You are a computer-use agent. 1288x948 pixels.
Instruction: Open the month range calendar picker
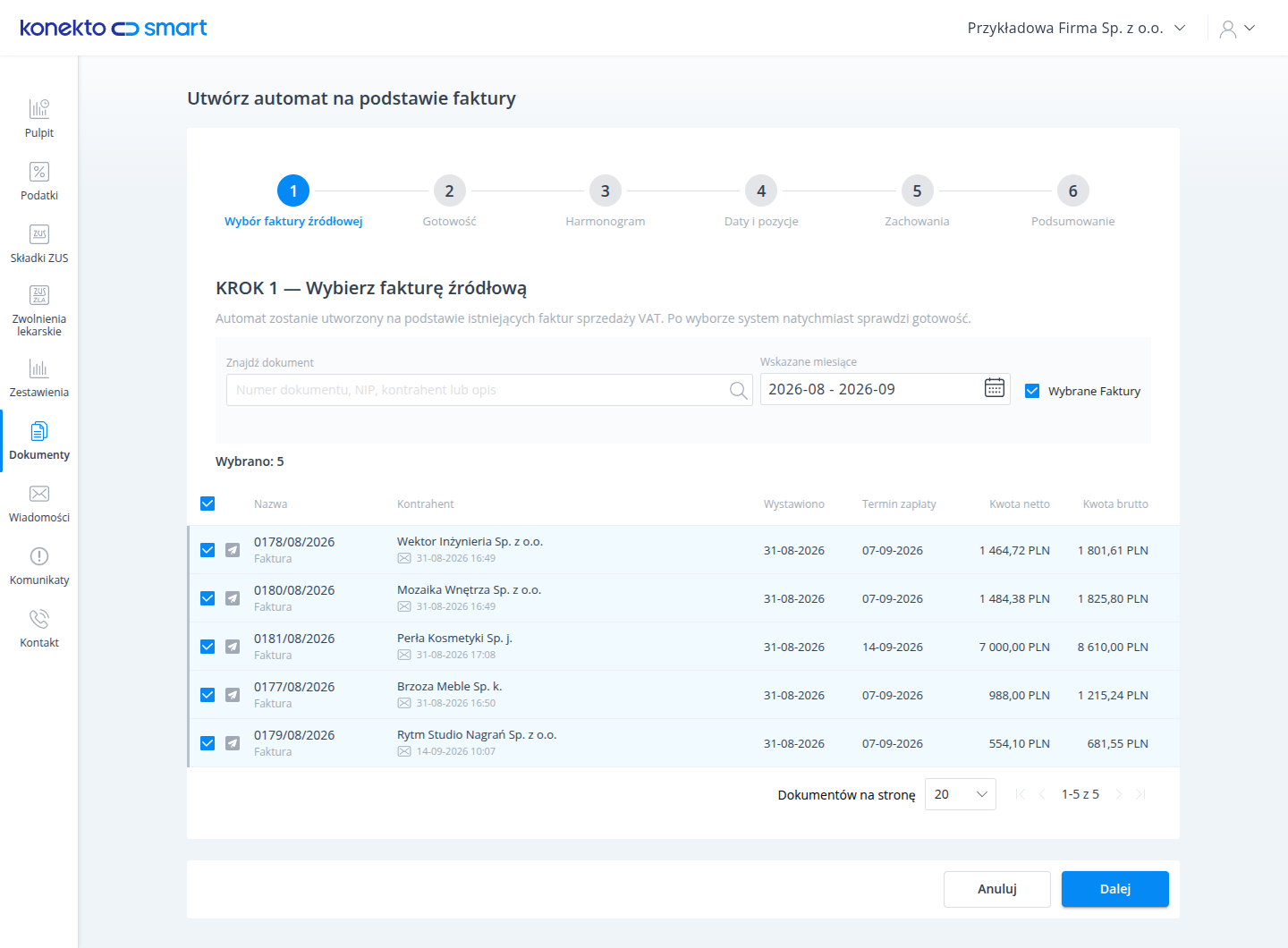pyautogui.click(x=995, y=388)
